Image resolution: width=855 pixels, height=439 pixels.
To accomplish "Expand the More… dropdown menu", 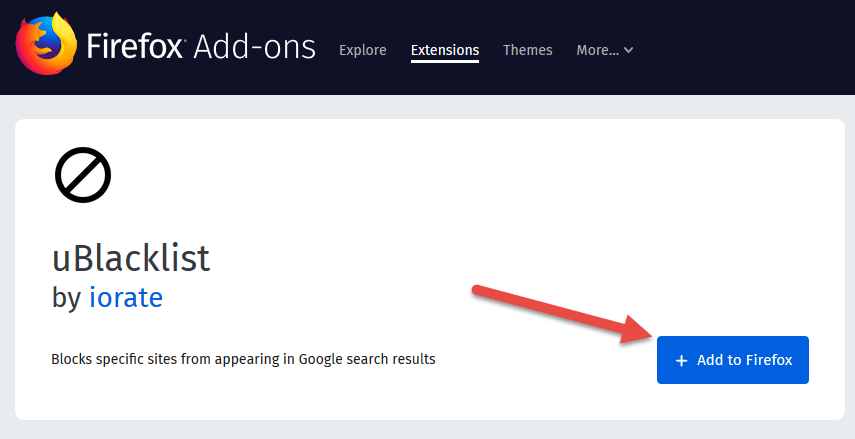I will pos(598,50).
